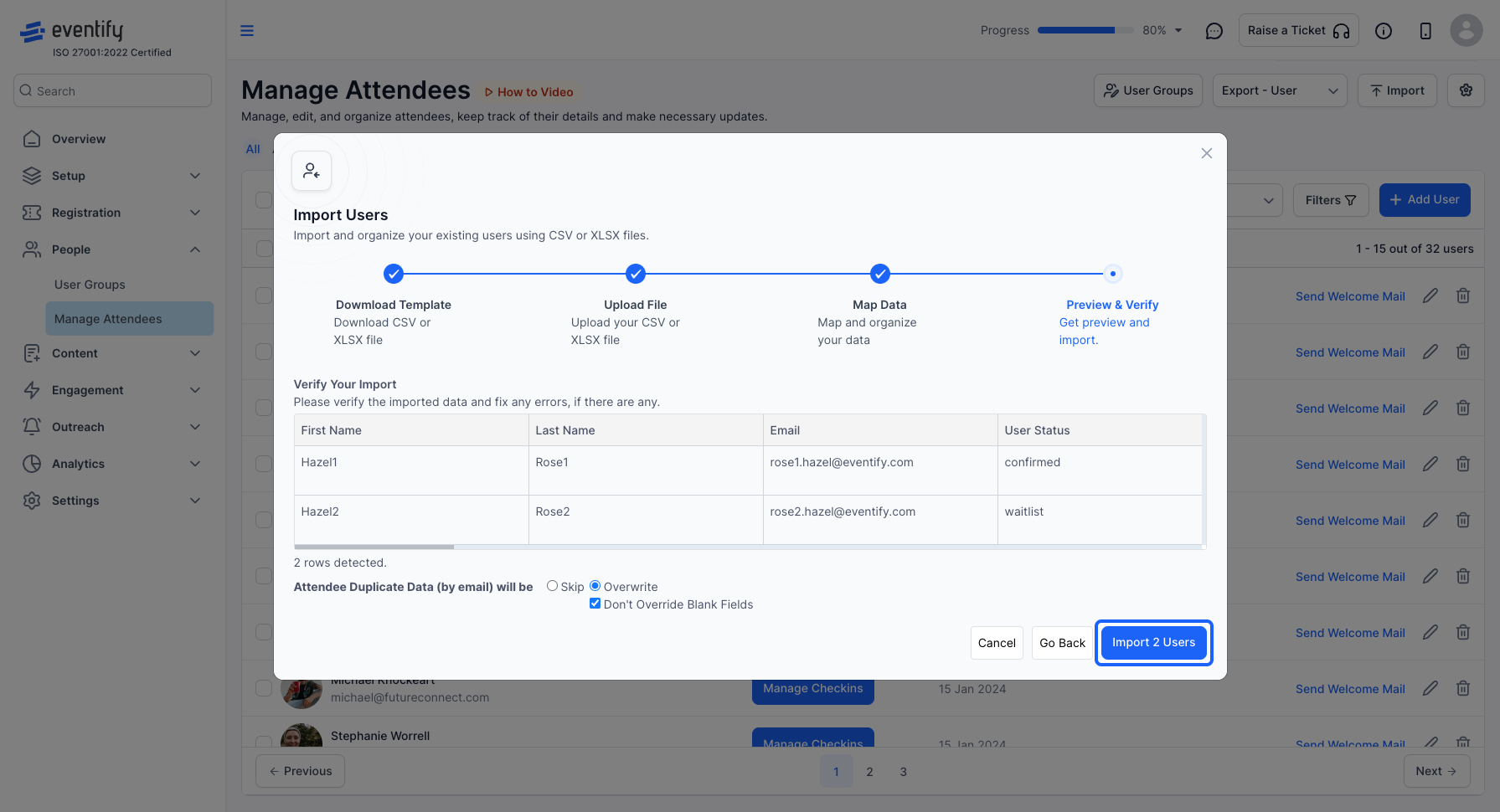Expand the Outreach sidebar section

pyautogui.click(x=195, y=427)
